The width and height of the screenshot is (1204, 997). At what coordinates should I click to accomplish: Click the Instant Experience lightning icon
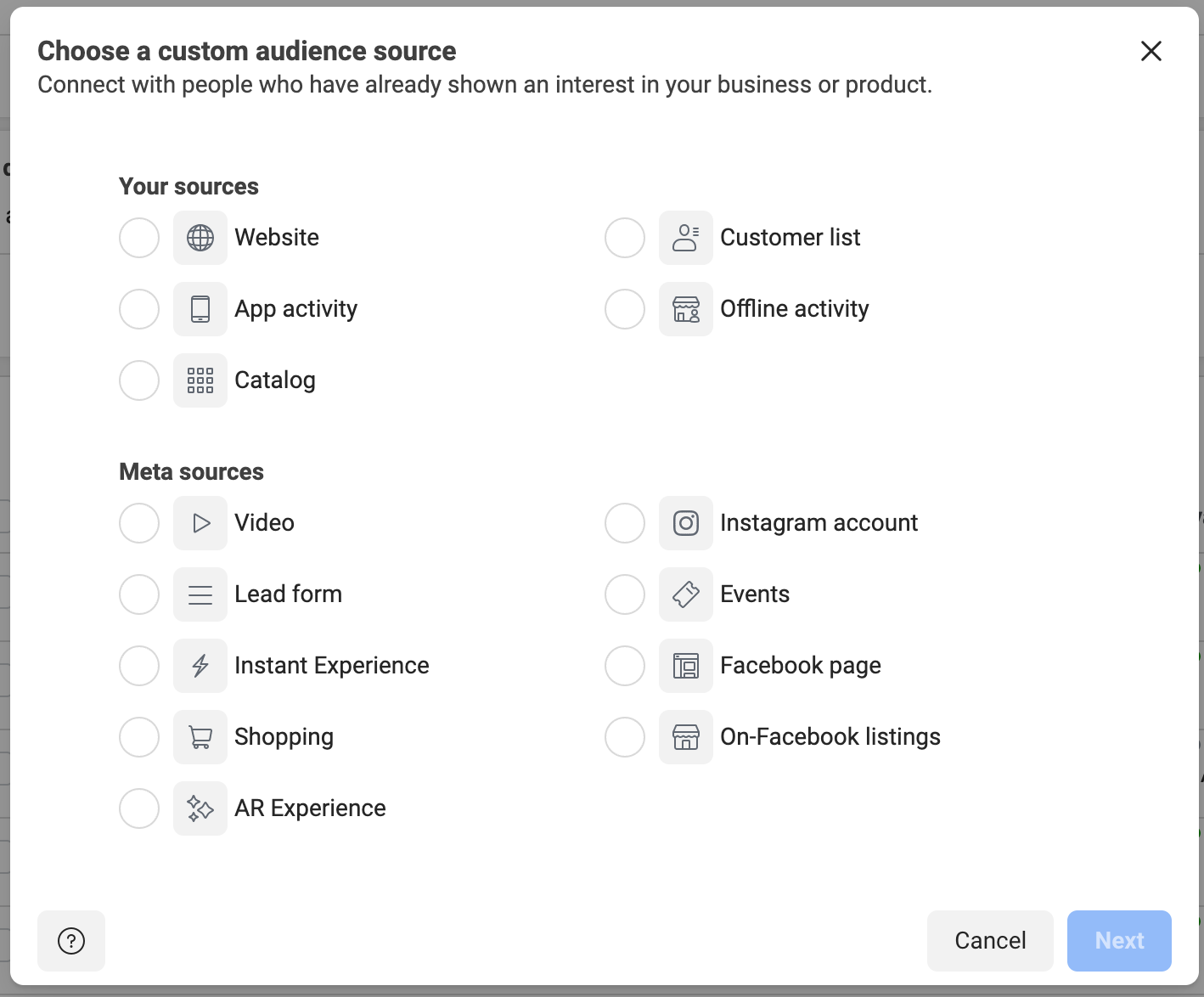coord(200,666)
